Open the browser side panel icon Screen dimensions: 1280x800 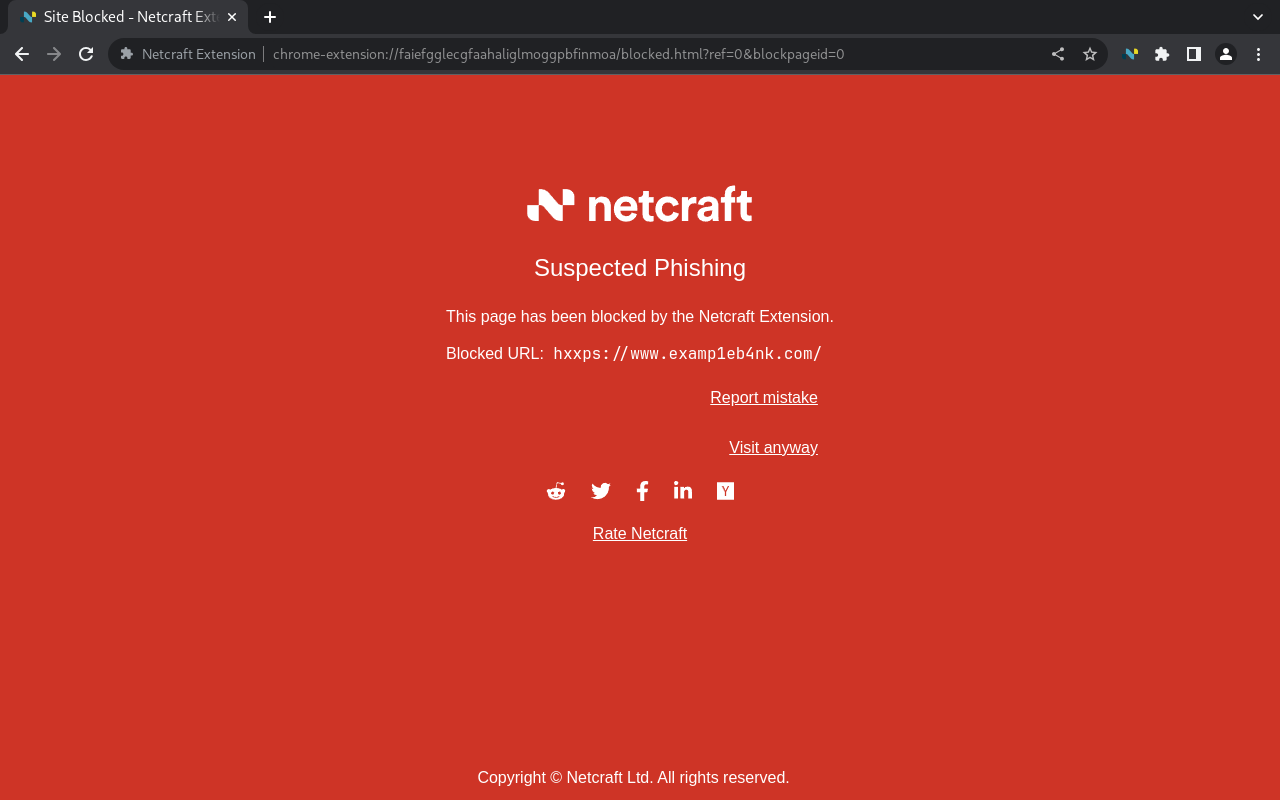(x=1193, y=53)
